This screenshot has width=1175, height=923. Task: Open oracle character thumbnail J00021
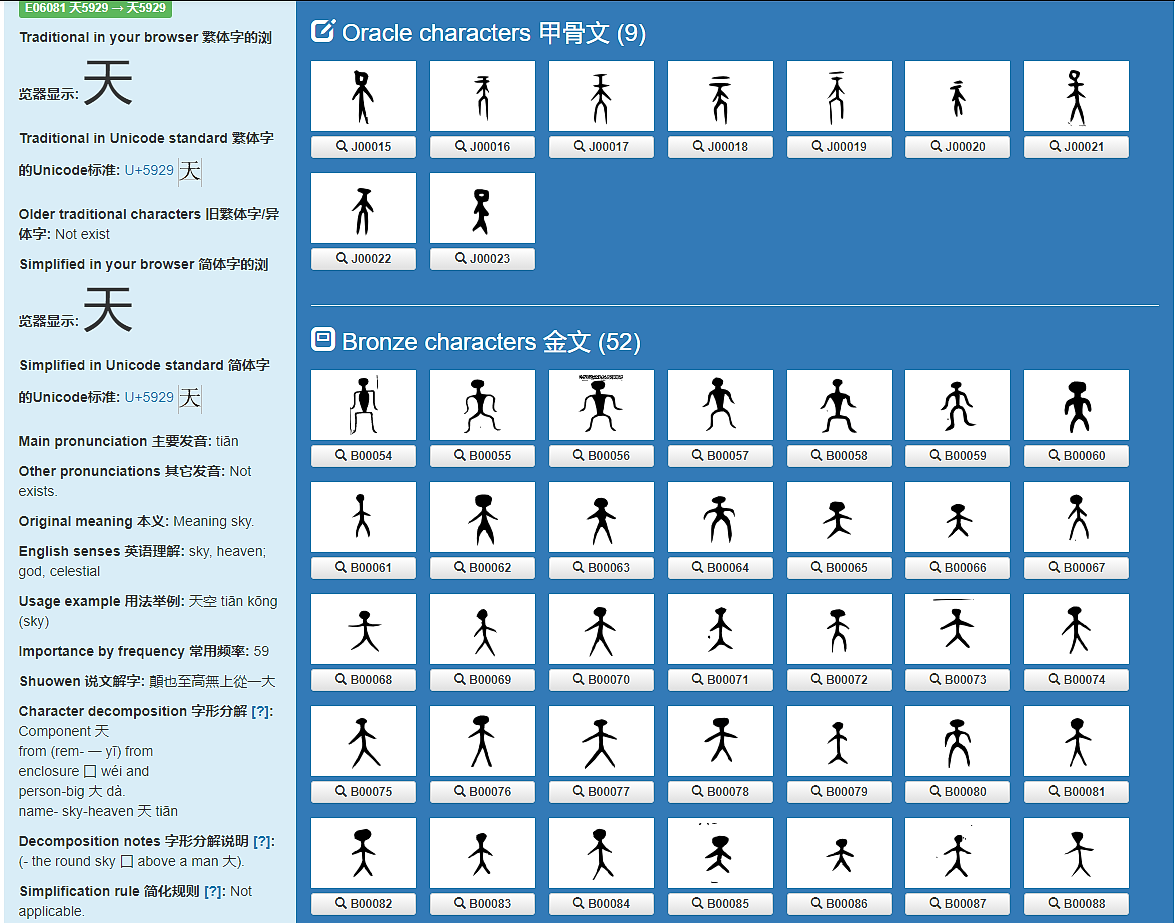(x=1076, y=96)
